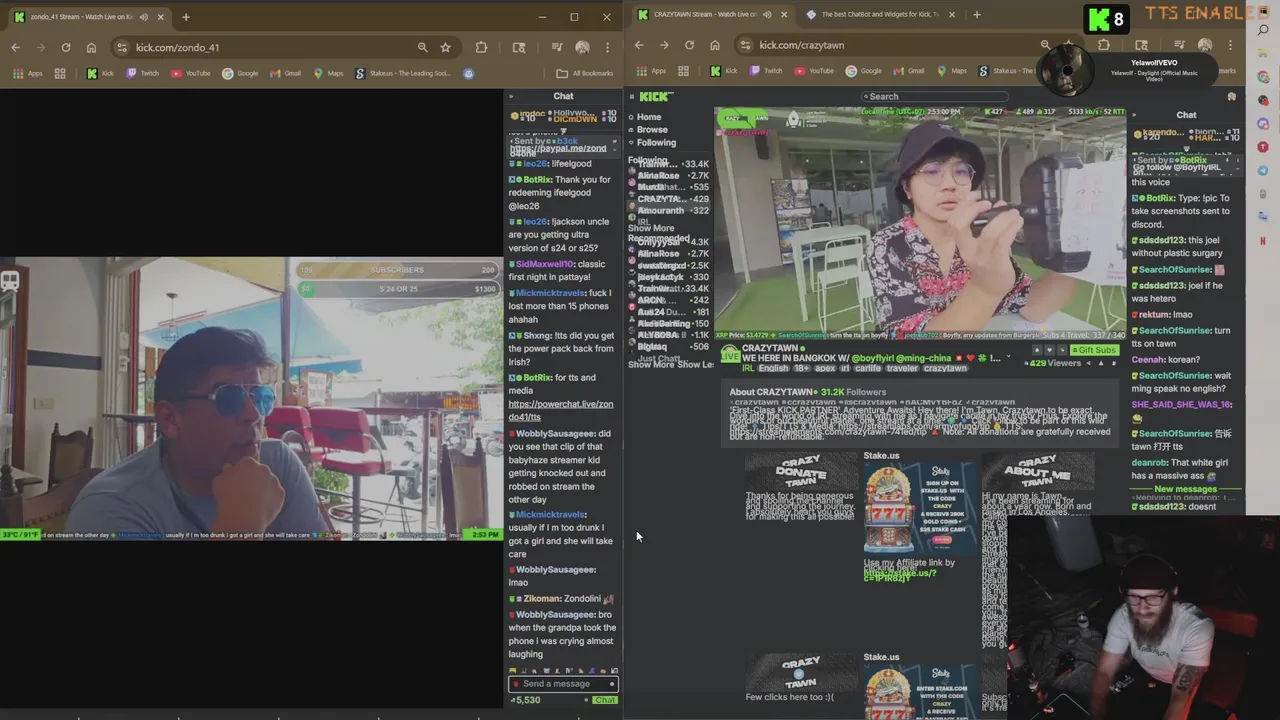The width and height of the screenshot is (1280, 720).
Task: Open the Twitch bookmark in zondo_41 window
Action: click(142, 73)
